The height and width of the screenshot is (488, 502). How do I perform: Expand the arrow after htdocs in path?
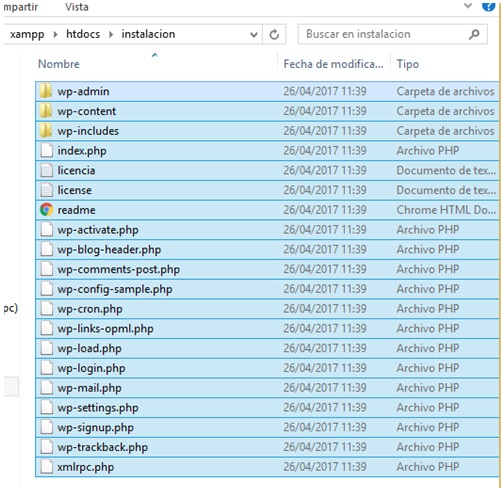pyautogui.click(x=111, y=34)
